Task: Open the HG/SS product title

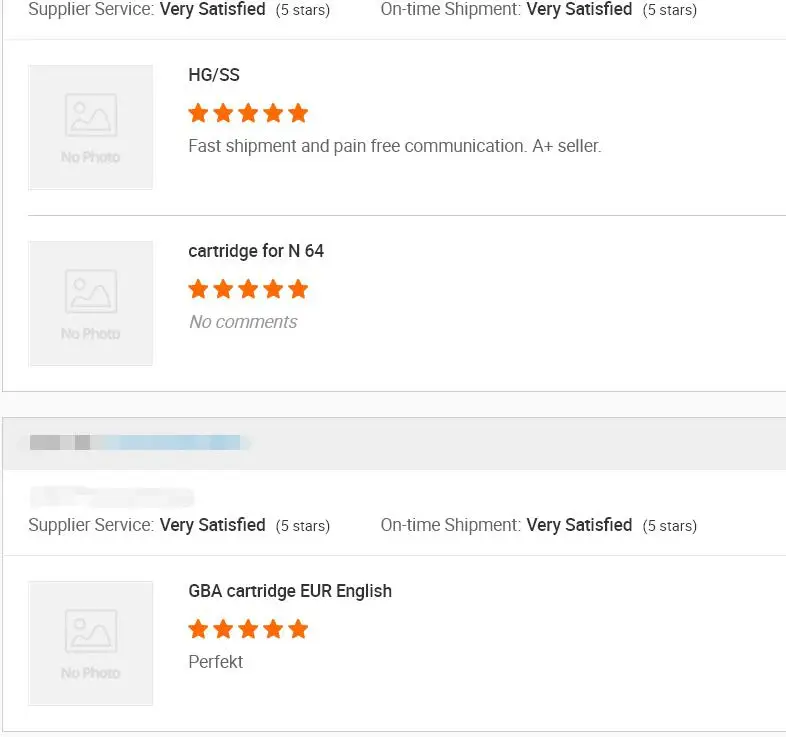Action: pyautogui.click(x=214, y=75)
